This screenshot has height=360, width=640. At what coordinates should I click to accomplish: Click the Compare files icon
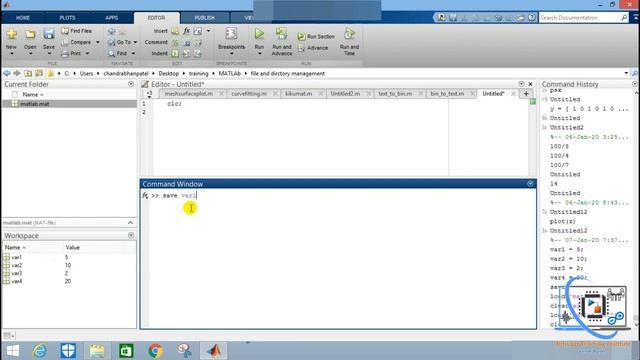point(65,42)
